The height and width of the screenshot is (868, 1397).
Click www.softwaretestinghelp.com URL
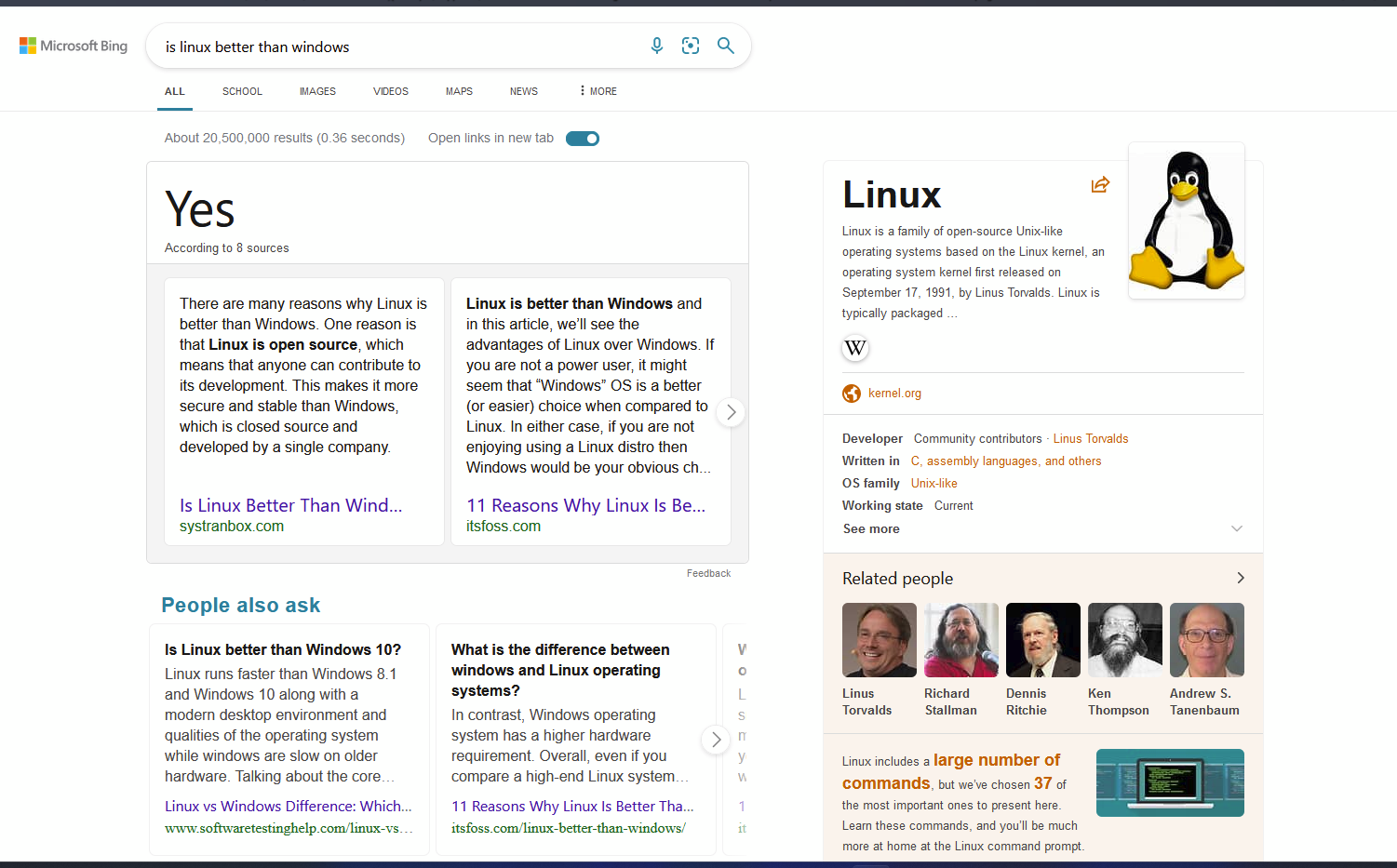click(x=289, y=828)
